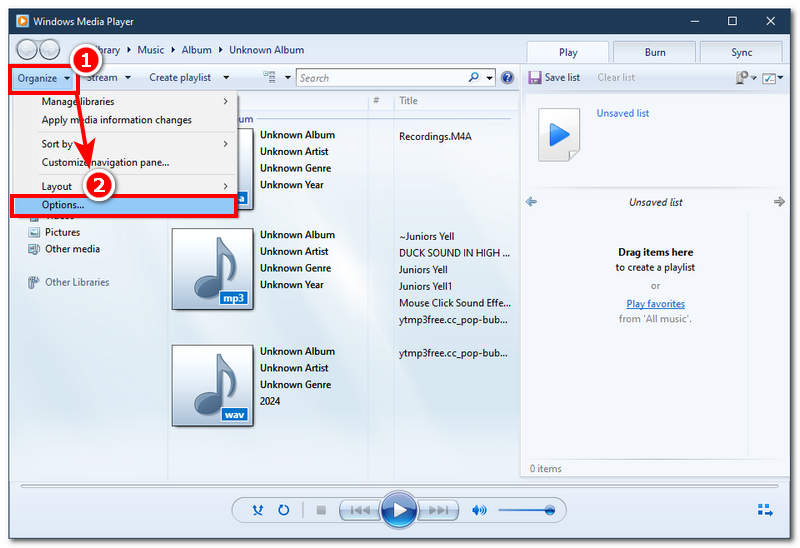The image size is (800, 548).
Task: Open the Organize dropdown menu
Action: tap(43, 77)
